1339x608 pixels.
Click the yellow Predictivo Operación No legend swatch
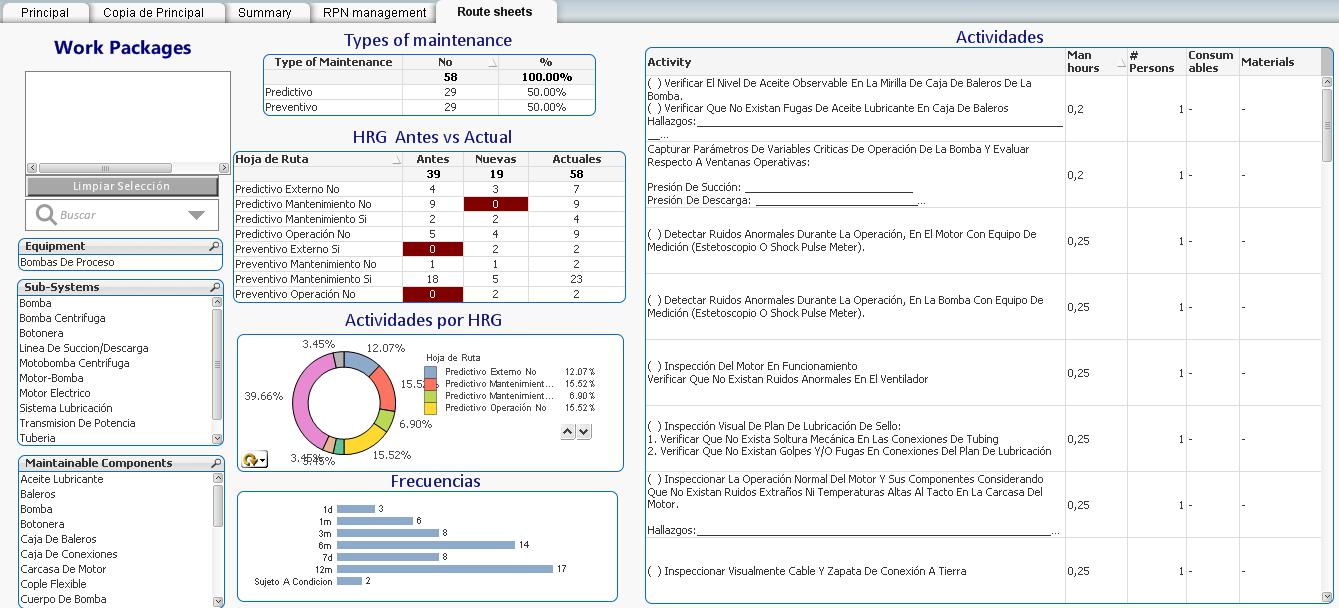point(431,408)
